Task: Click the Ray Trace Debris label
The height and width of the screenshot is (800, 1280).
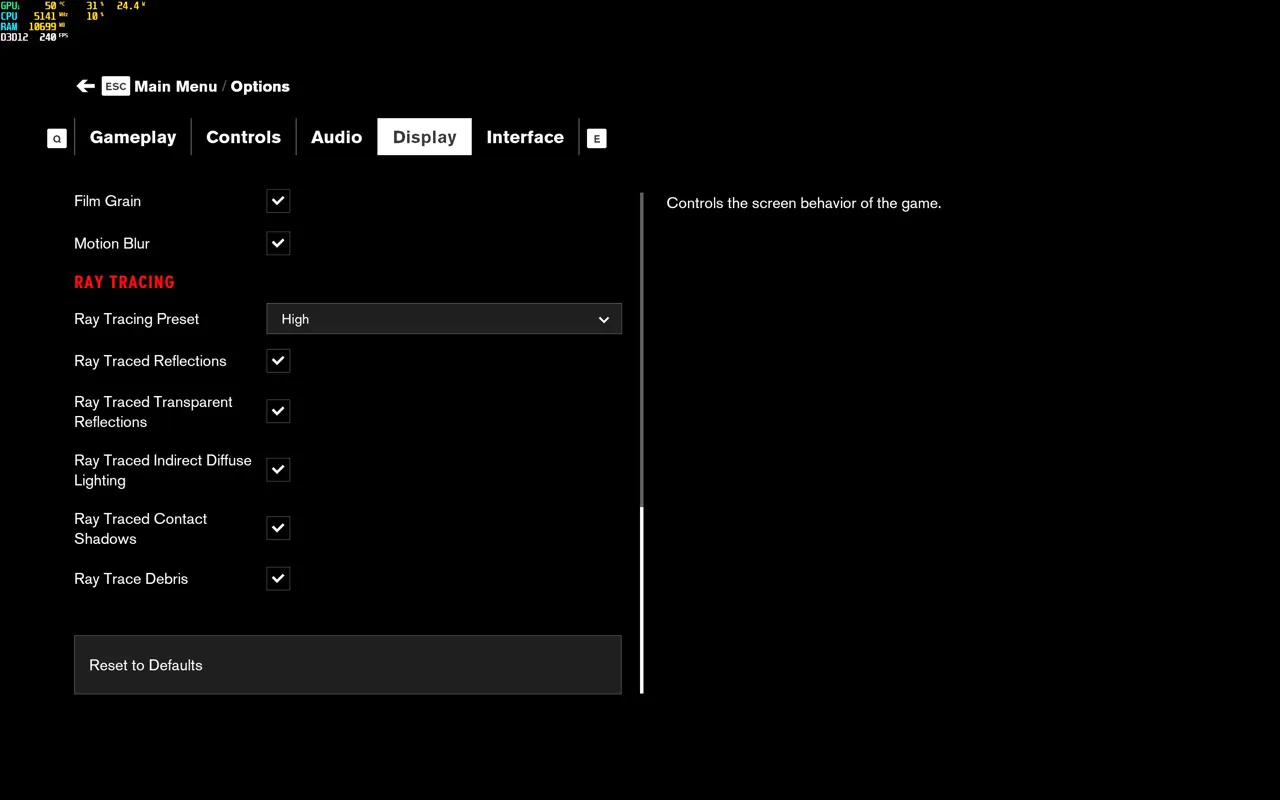Action: point(131,579)
